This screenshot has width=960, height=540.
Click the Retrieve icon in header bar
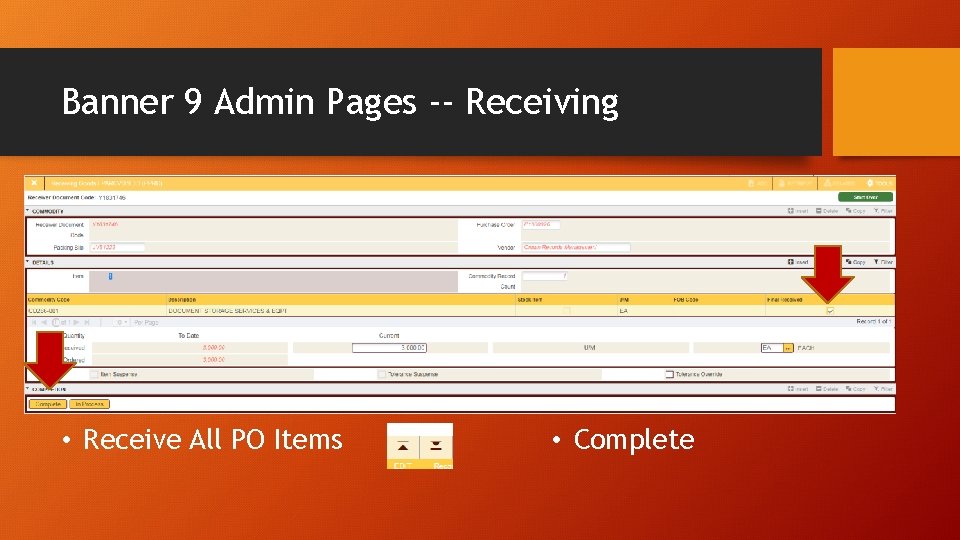795,183
